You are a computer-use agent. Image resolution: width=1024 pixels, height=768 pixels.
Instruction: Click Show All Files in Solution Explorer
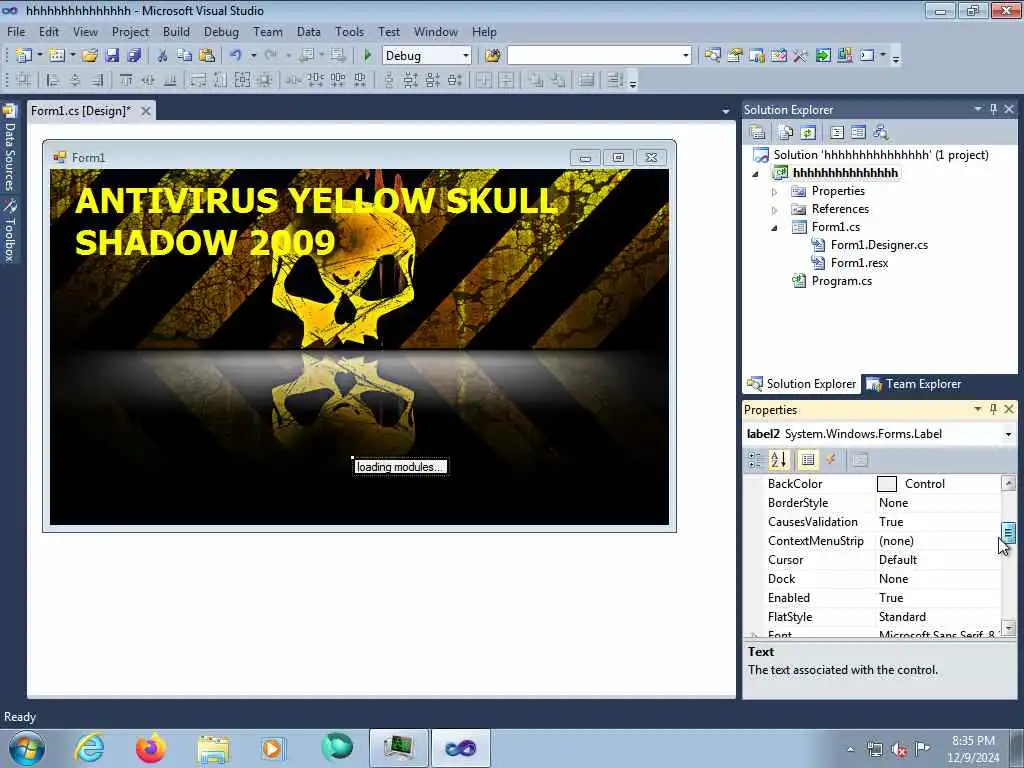click(x=786, y=133)
